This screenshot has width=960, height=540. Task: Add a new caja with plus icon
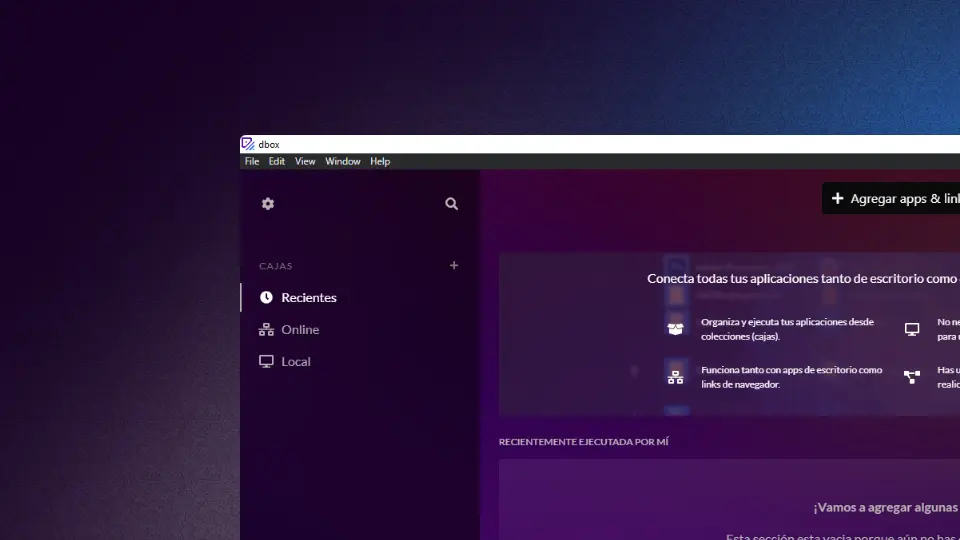tap(454, 266)
